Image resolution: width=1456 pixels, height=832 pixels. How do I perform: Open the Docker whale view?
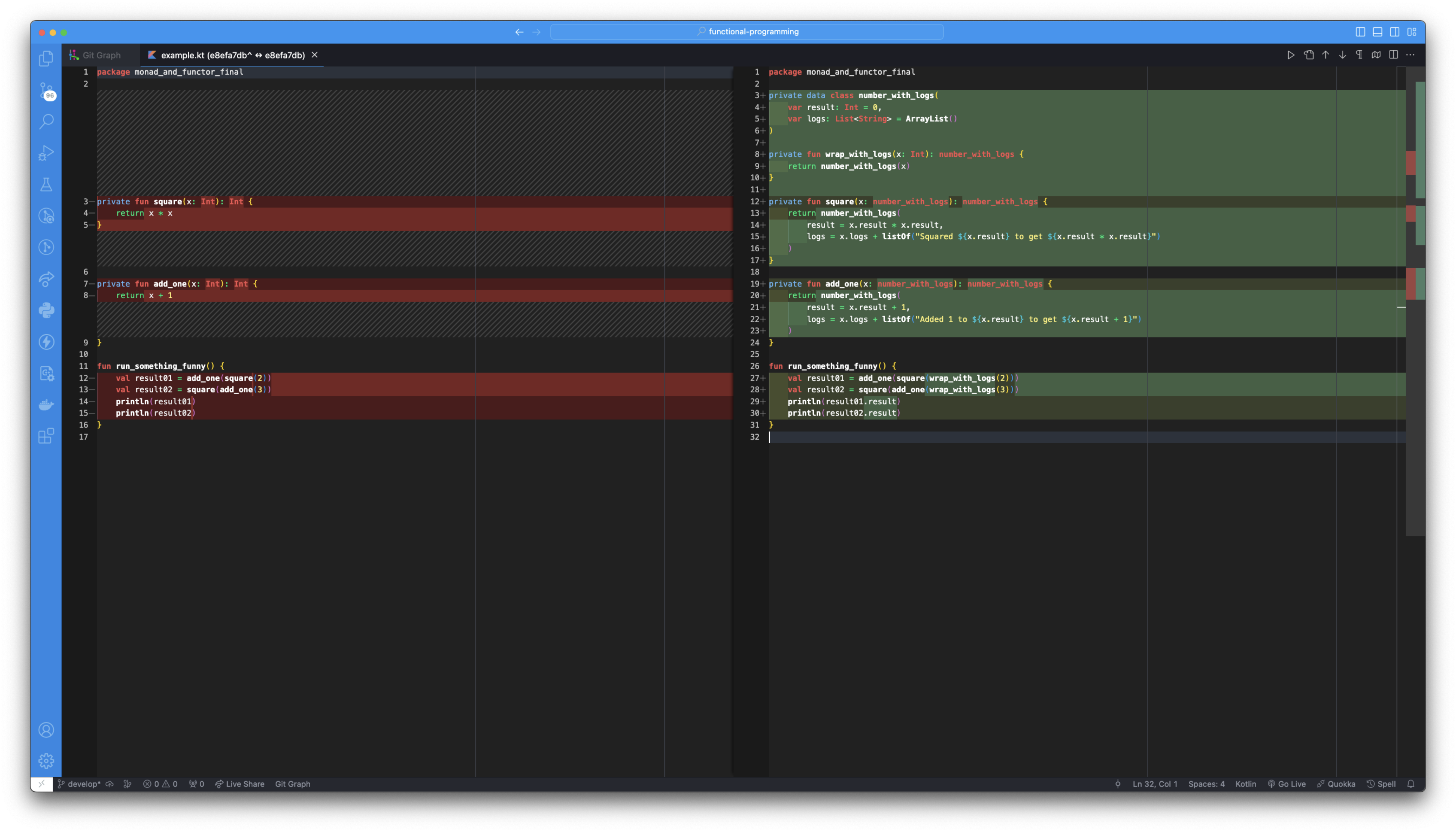click(46, 405)
